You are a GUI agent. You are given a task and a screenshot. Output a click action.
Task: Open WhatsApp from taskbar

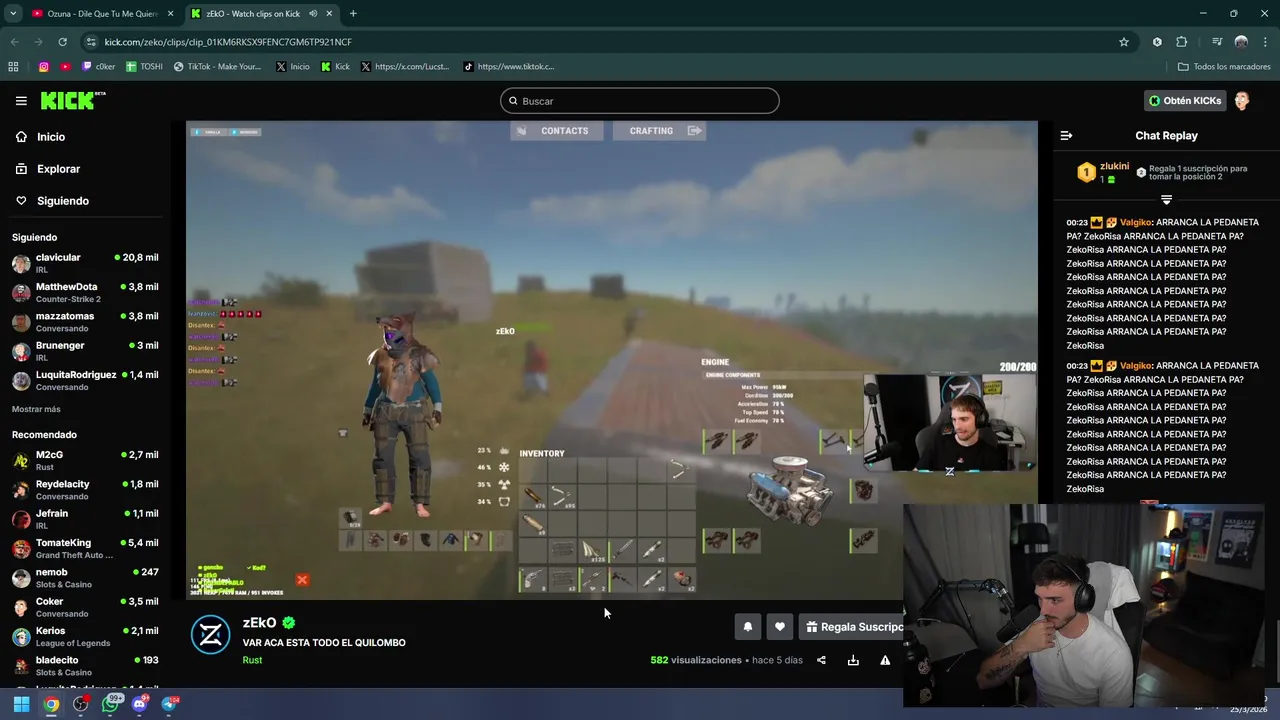point(110,704)
